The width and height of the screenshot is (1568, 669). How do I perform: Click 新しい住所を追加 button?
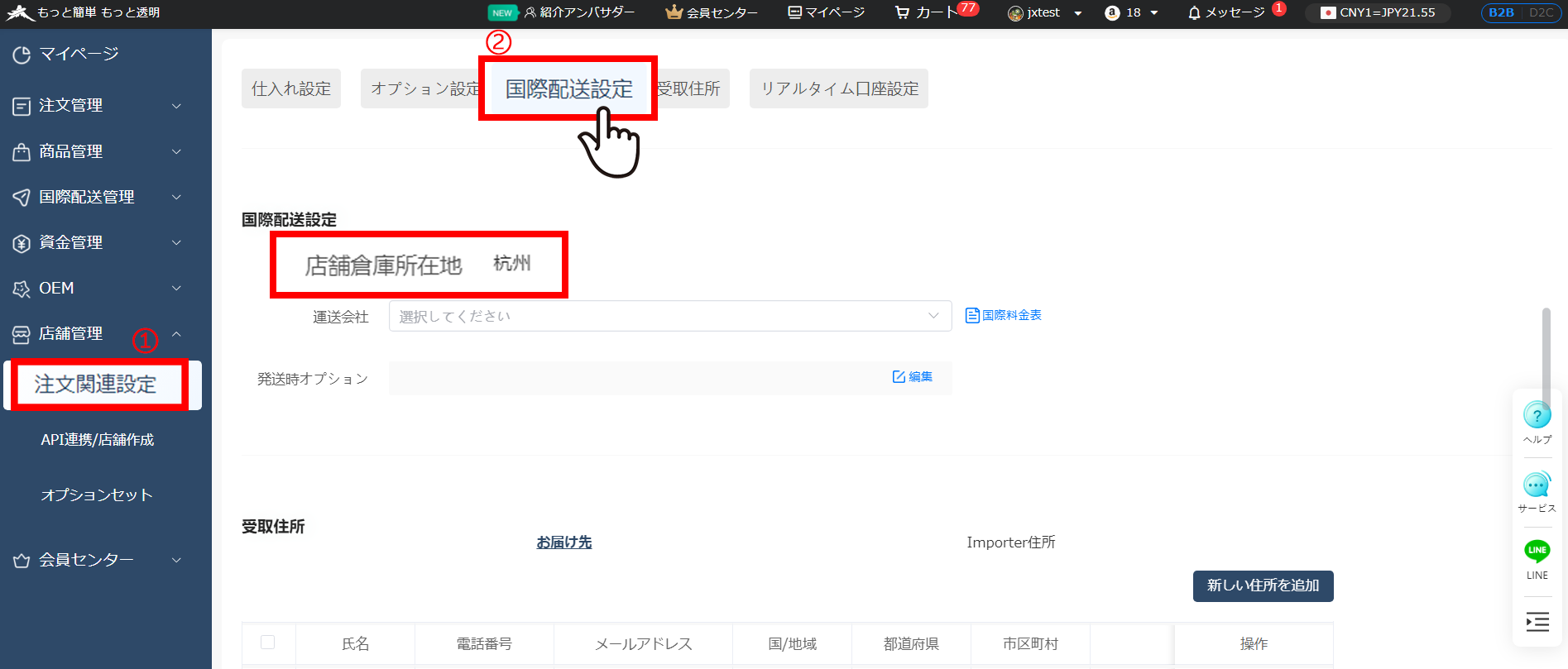click(x=1264, y=585)
